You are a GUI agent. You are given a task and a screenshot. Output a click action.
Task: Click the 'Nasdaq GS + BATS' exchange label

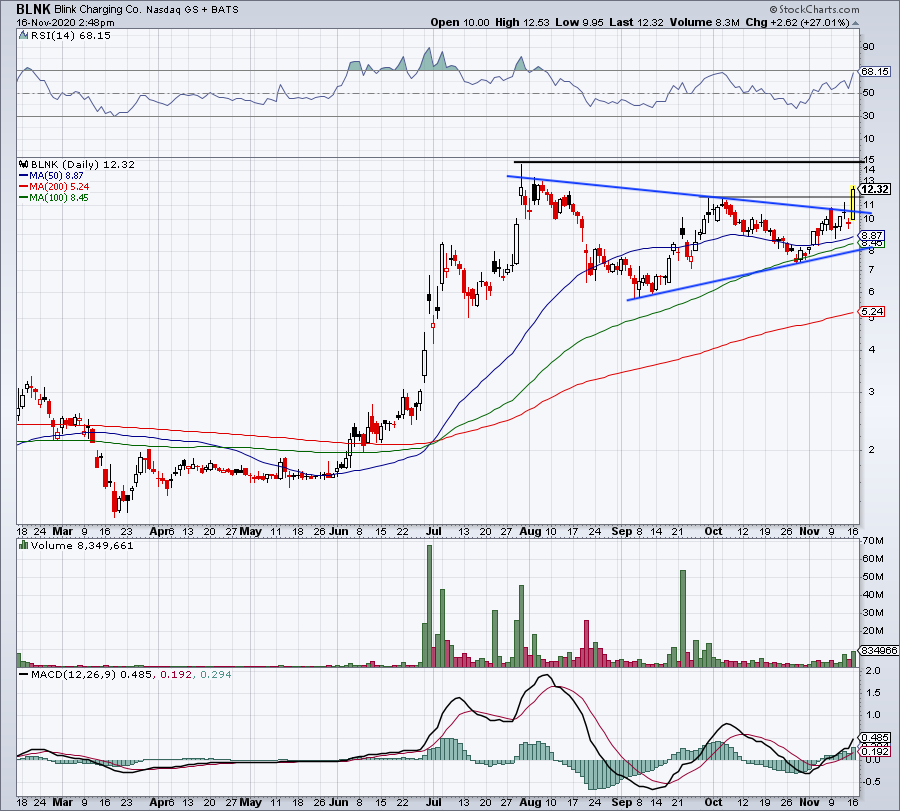coord(192,10)
